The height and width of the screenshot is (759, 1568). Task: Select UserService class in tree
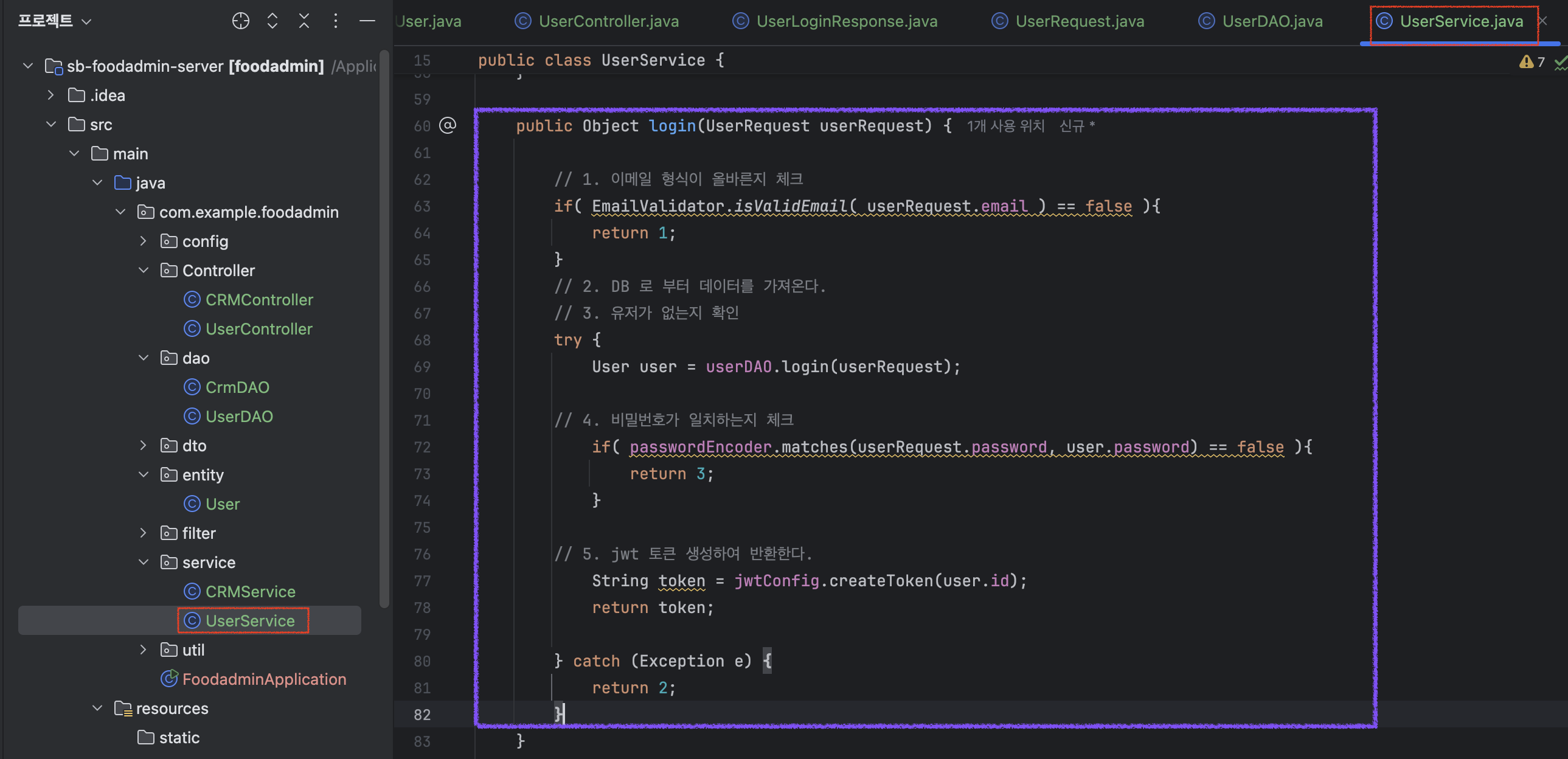click(240, 621)
